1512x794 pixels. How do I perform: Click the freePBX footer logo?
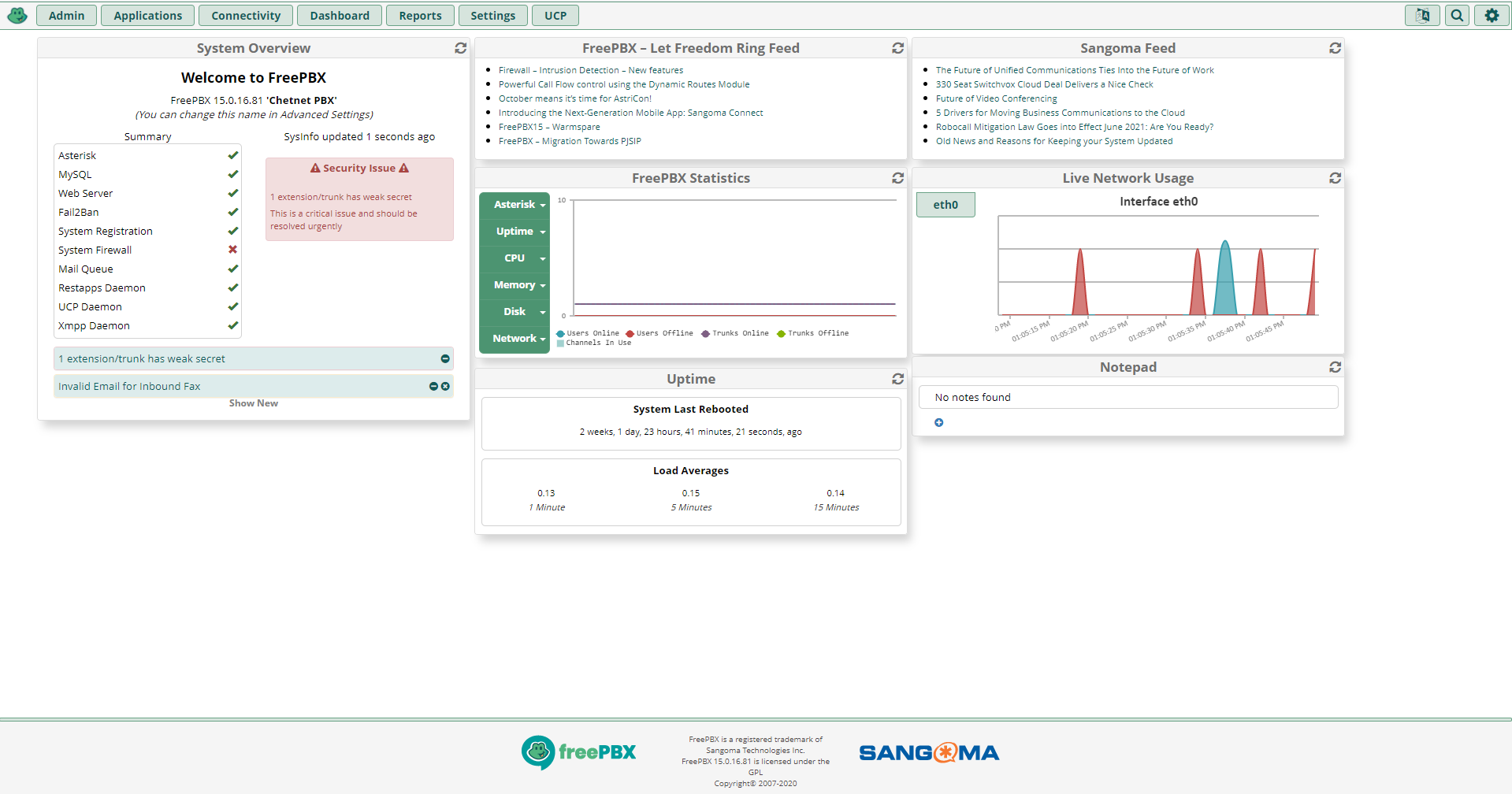point(578,753)
